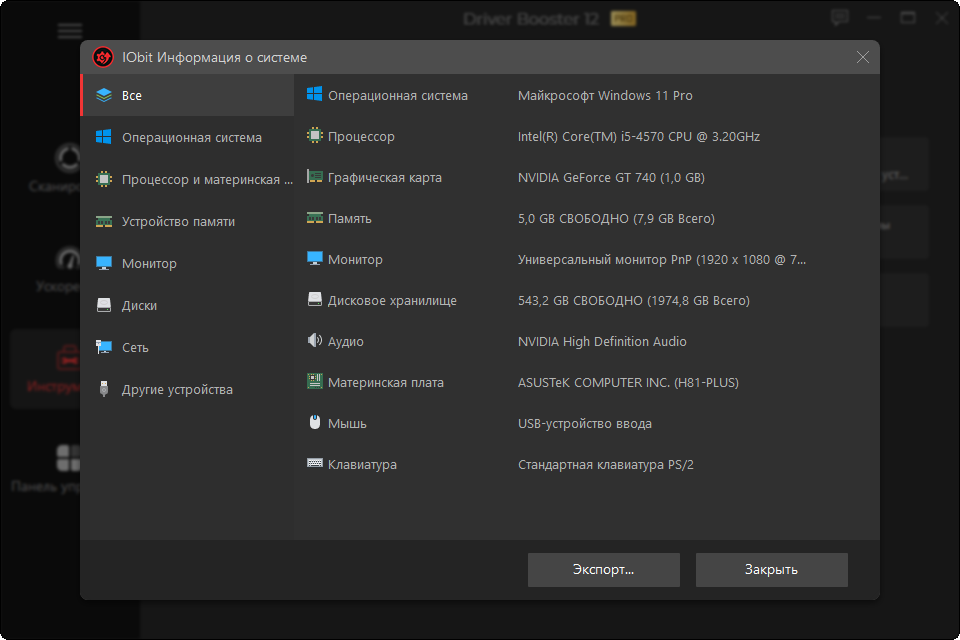Open feedback chat icon in Driver Booster title bar
960x640 pixels.
click(x=840, y=18)
